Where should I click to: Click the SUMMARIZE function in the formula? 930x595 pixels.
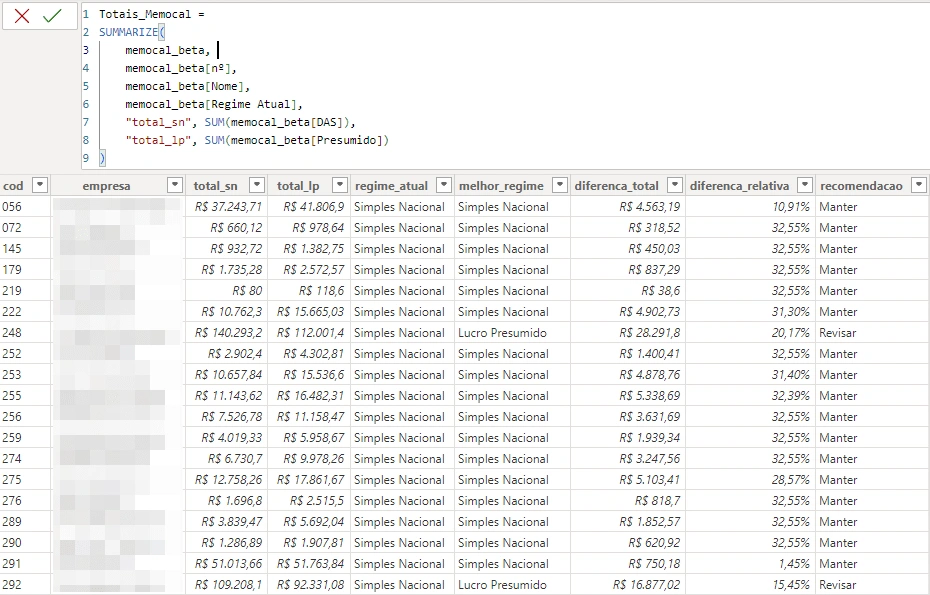tap(128, 32)
